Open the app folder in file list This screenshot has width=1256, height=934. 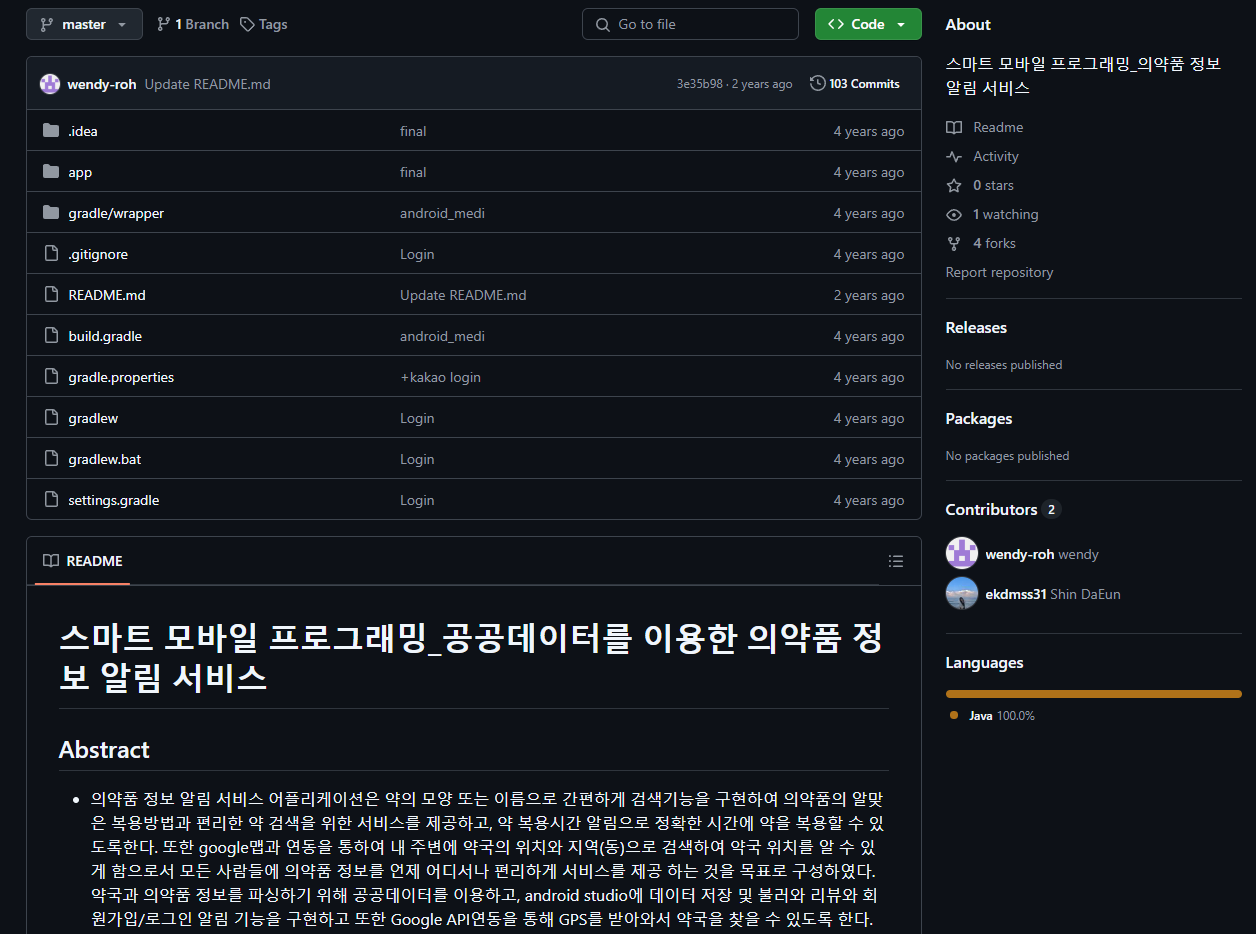click(x=80, y=172)
